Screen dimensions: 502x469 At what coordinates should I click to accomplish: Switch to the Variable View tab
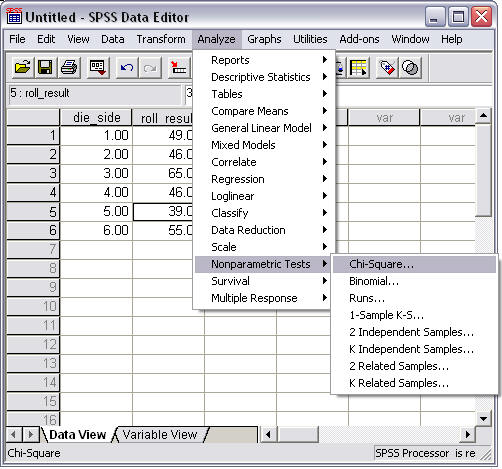pos(160,434)
